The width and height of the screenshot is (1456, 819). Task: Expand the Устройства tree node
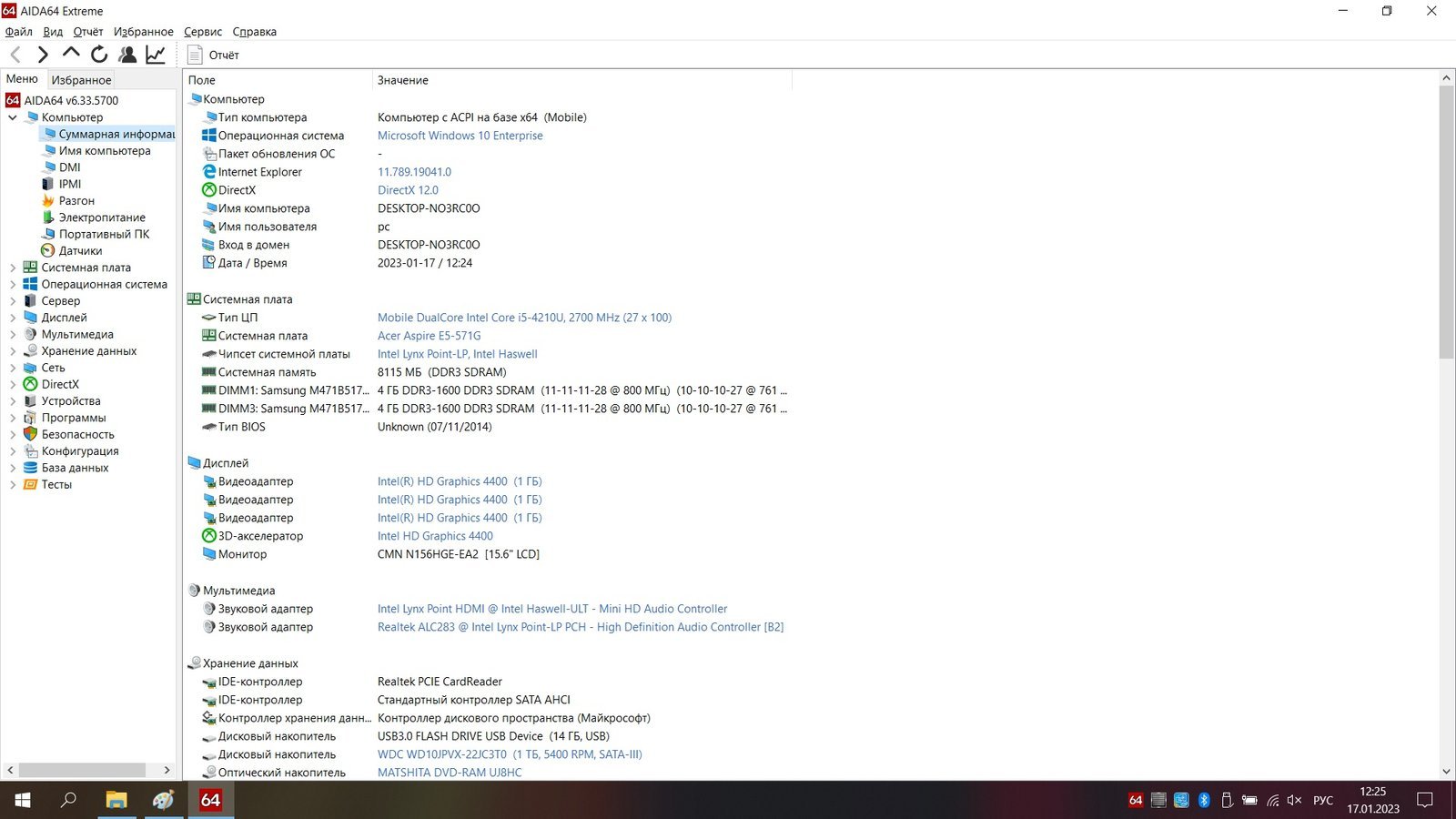tap(13, 401)
